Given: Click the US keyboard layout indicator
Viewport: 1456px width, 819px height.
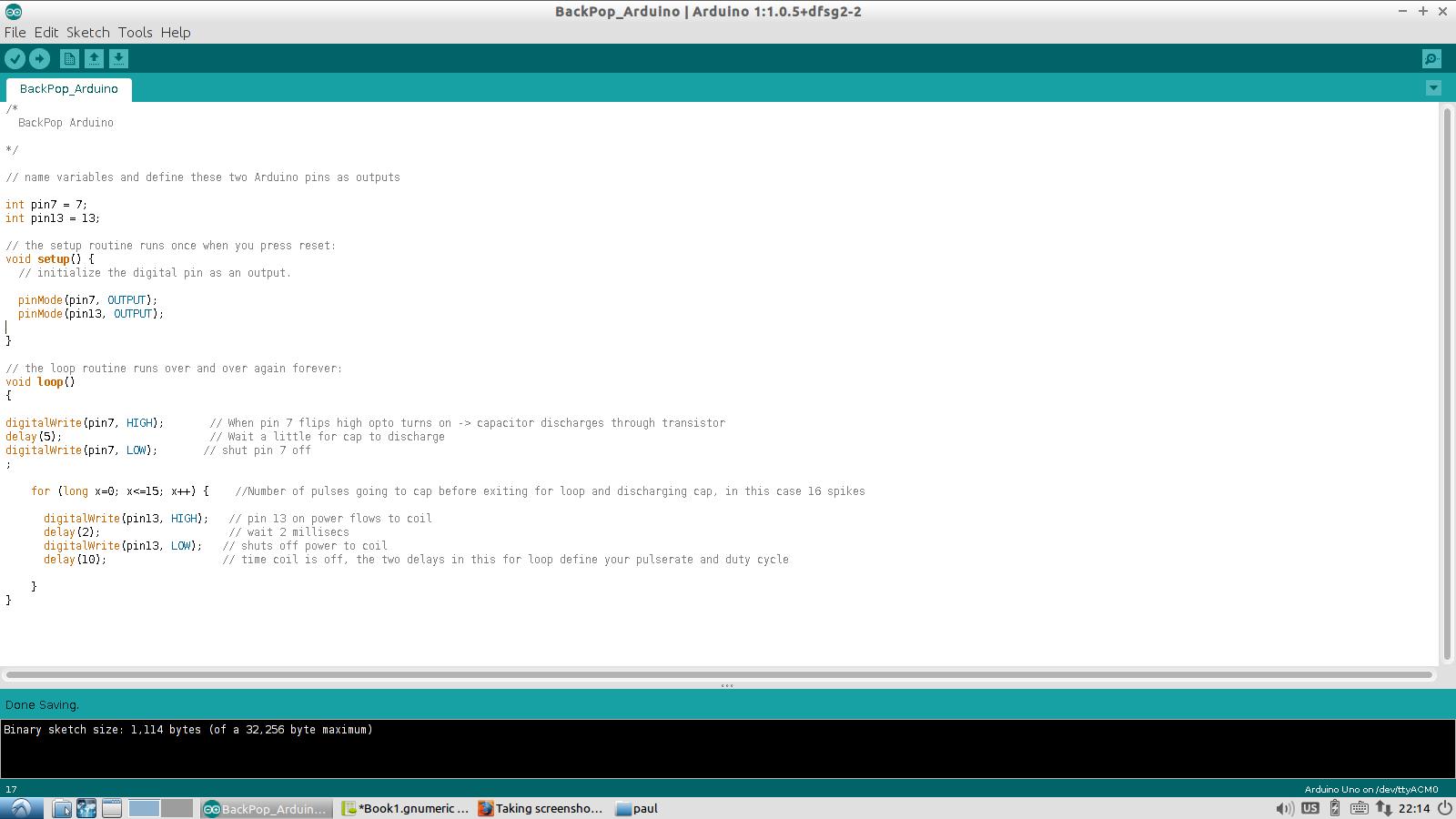Looking at the screenshot, I should tap(1310, 808).
